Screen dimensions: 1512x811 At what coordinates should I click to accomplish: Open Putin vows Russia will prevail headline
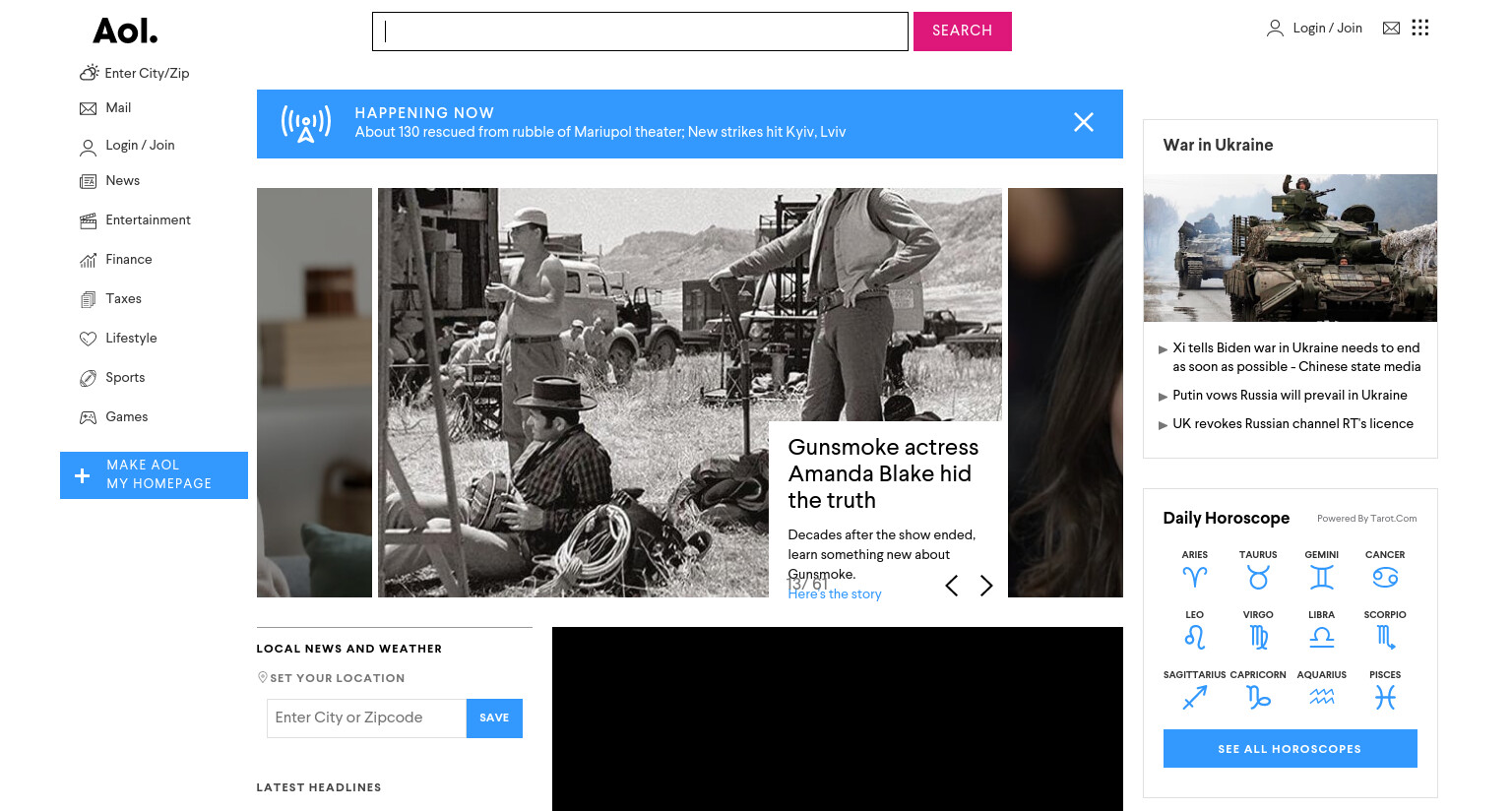point(1290,396)
